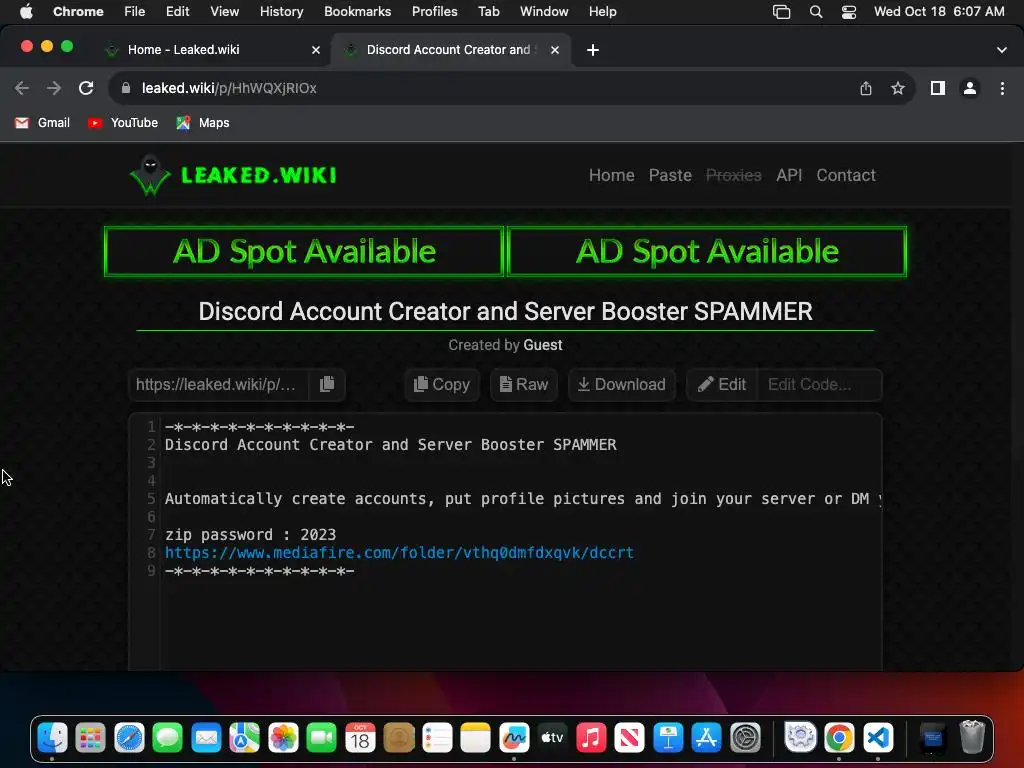
Task: Open the Chrome menu bar item
Action: tap(78, 12)
